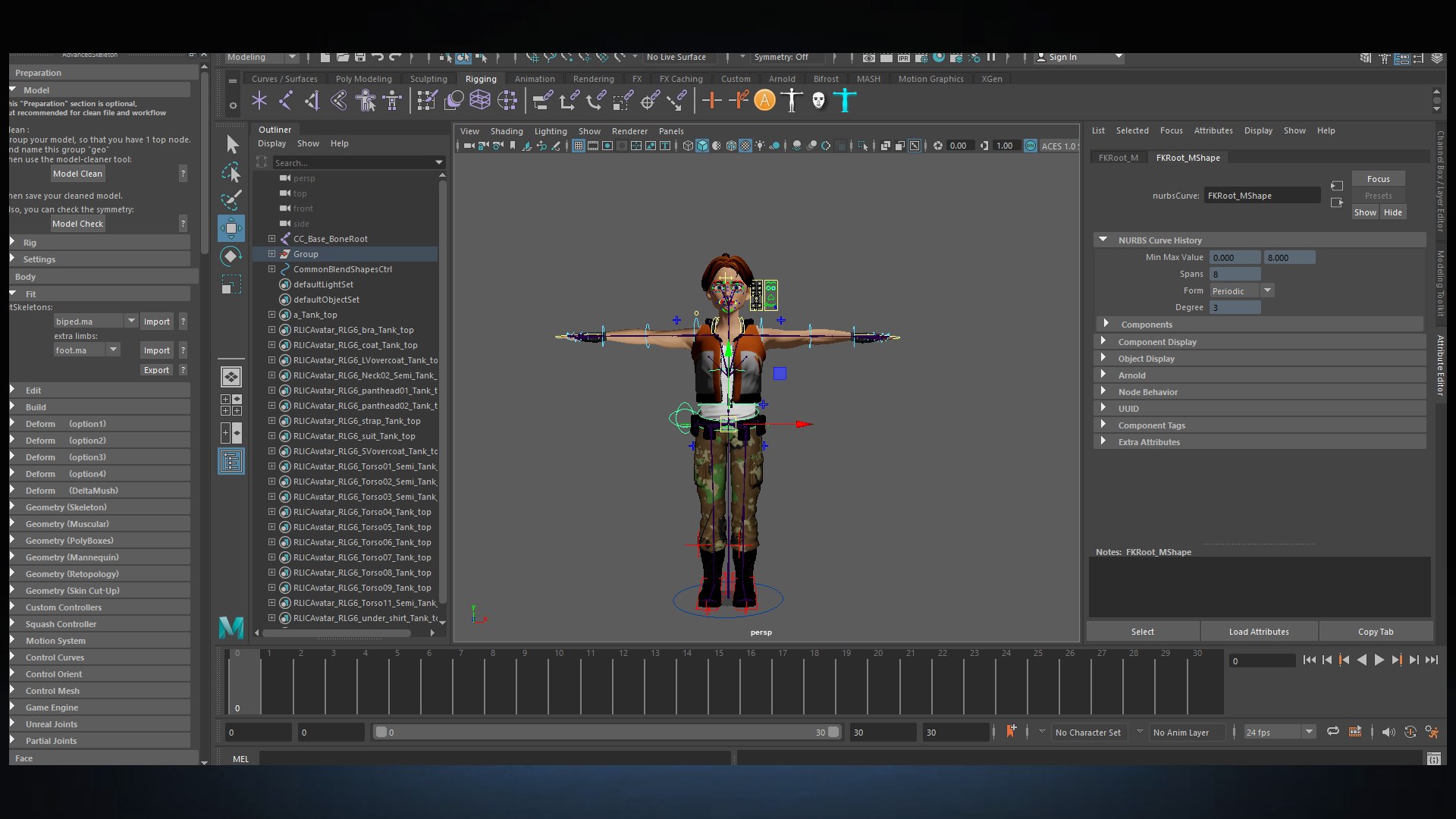Click the playback range slider bar
The image size is (1456, 819).
pos(607,733)
